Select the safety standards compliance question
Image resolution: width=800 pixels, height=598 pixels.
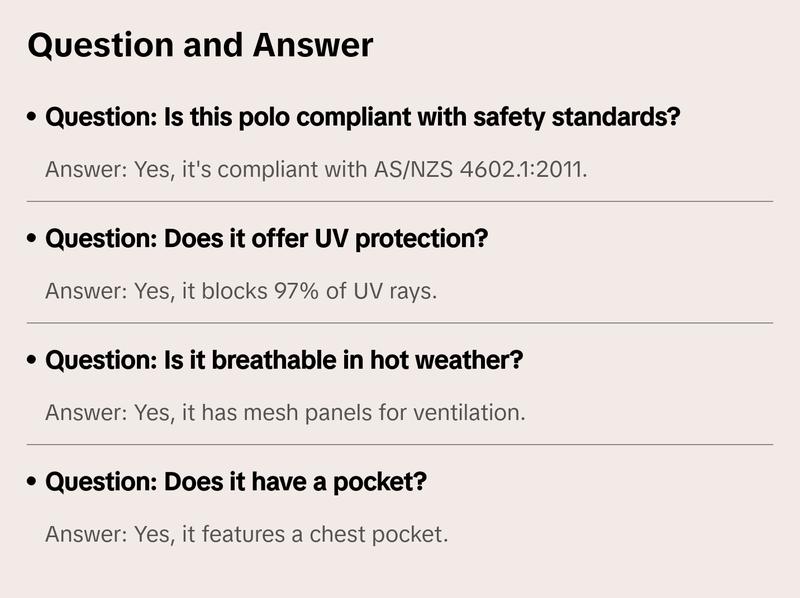(x=363, y=117)
